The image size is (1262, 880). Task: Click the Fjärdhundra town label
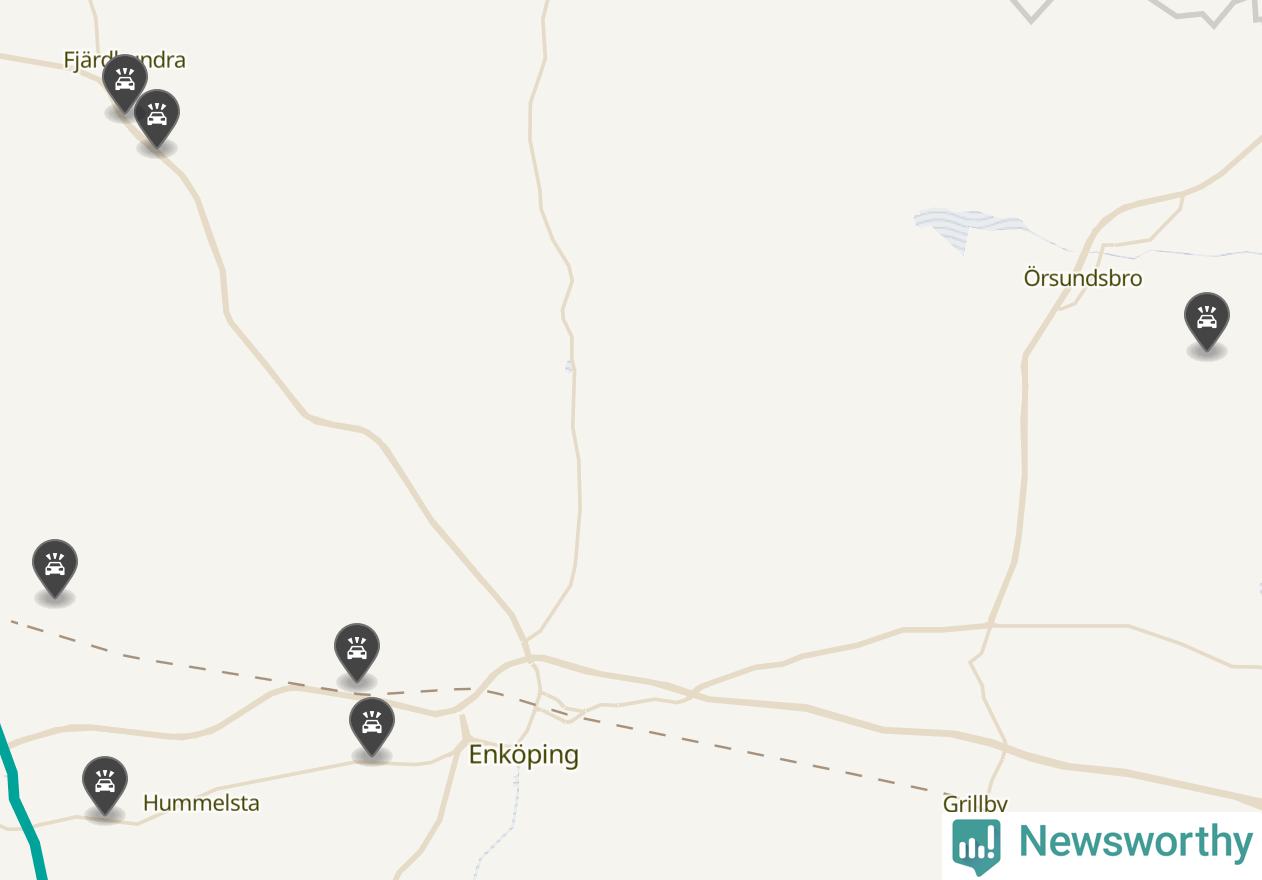coord(125,60)
